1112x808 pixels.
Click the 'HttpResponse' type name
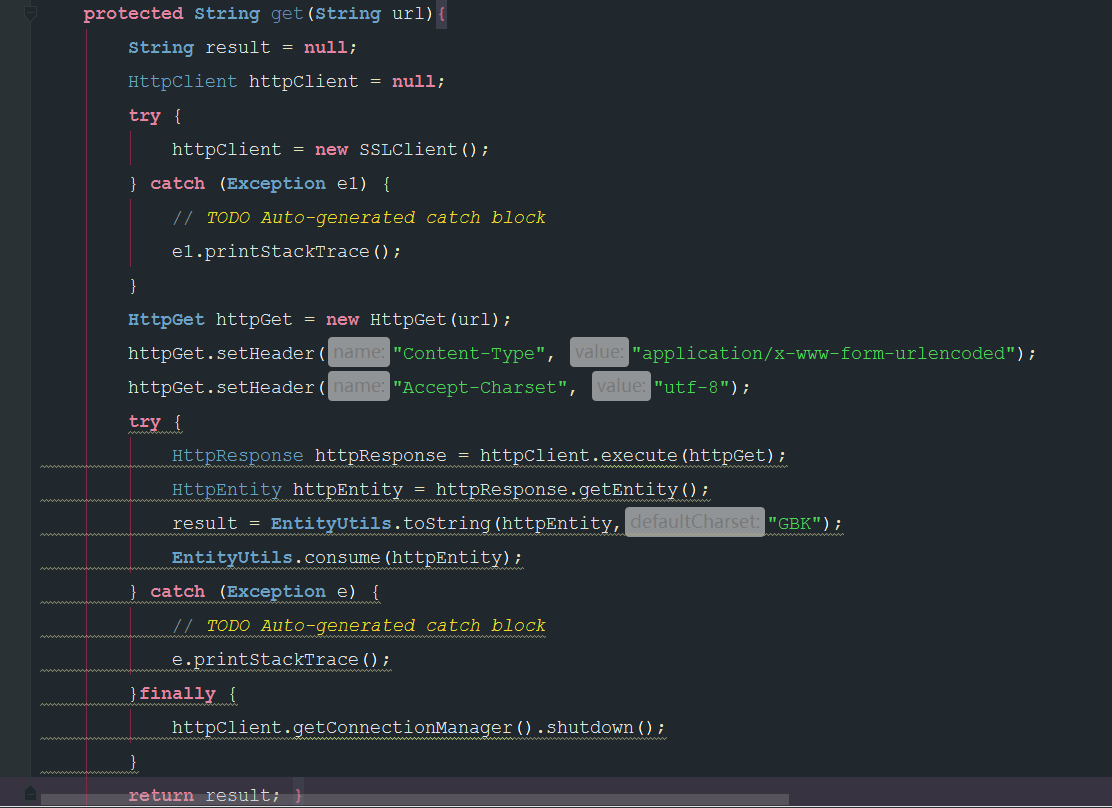click(238, 455)
